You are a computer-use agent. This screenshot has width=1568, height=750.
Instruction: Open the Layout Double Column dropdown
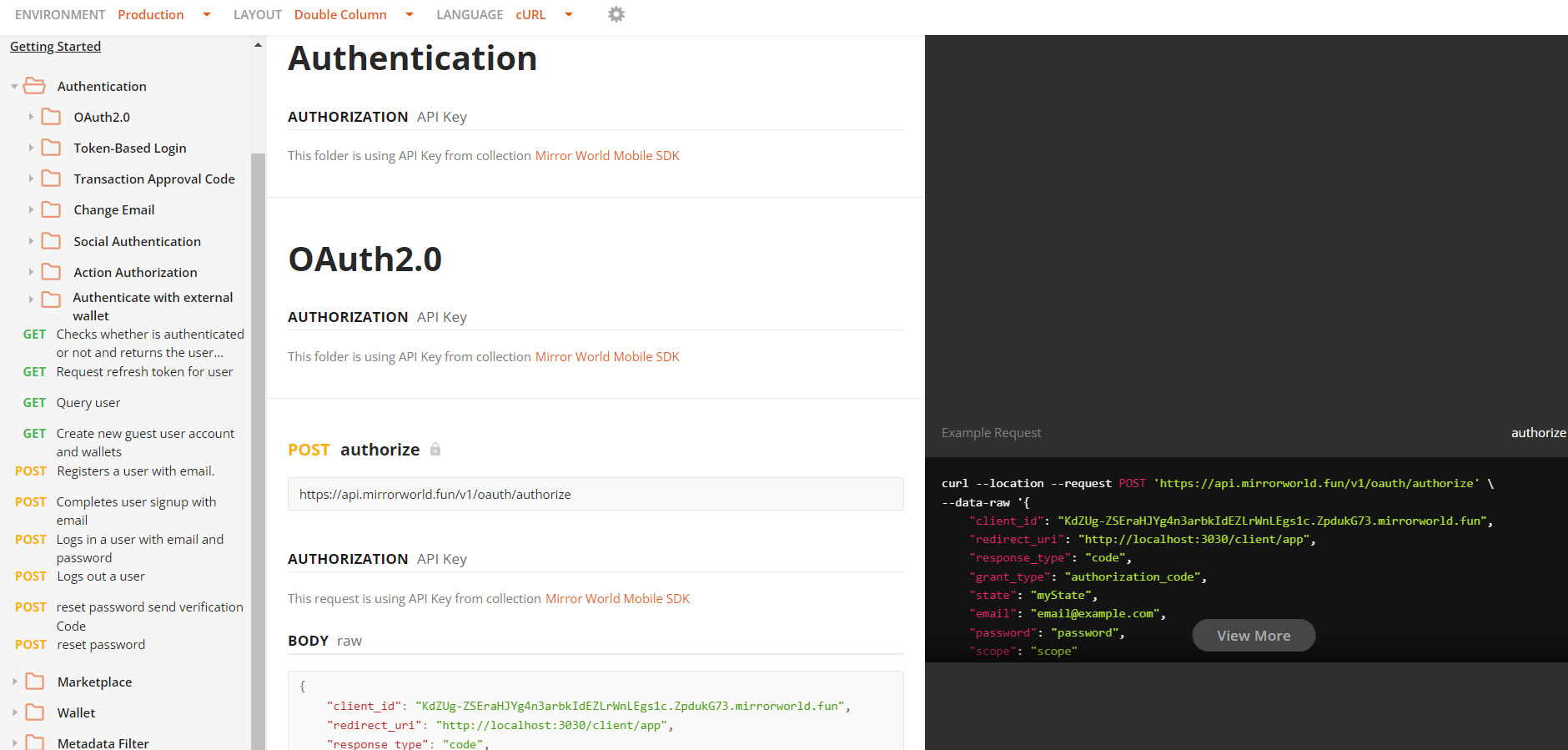point(354,14)
